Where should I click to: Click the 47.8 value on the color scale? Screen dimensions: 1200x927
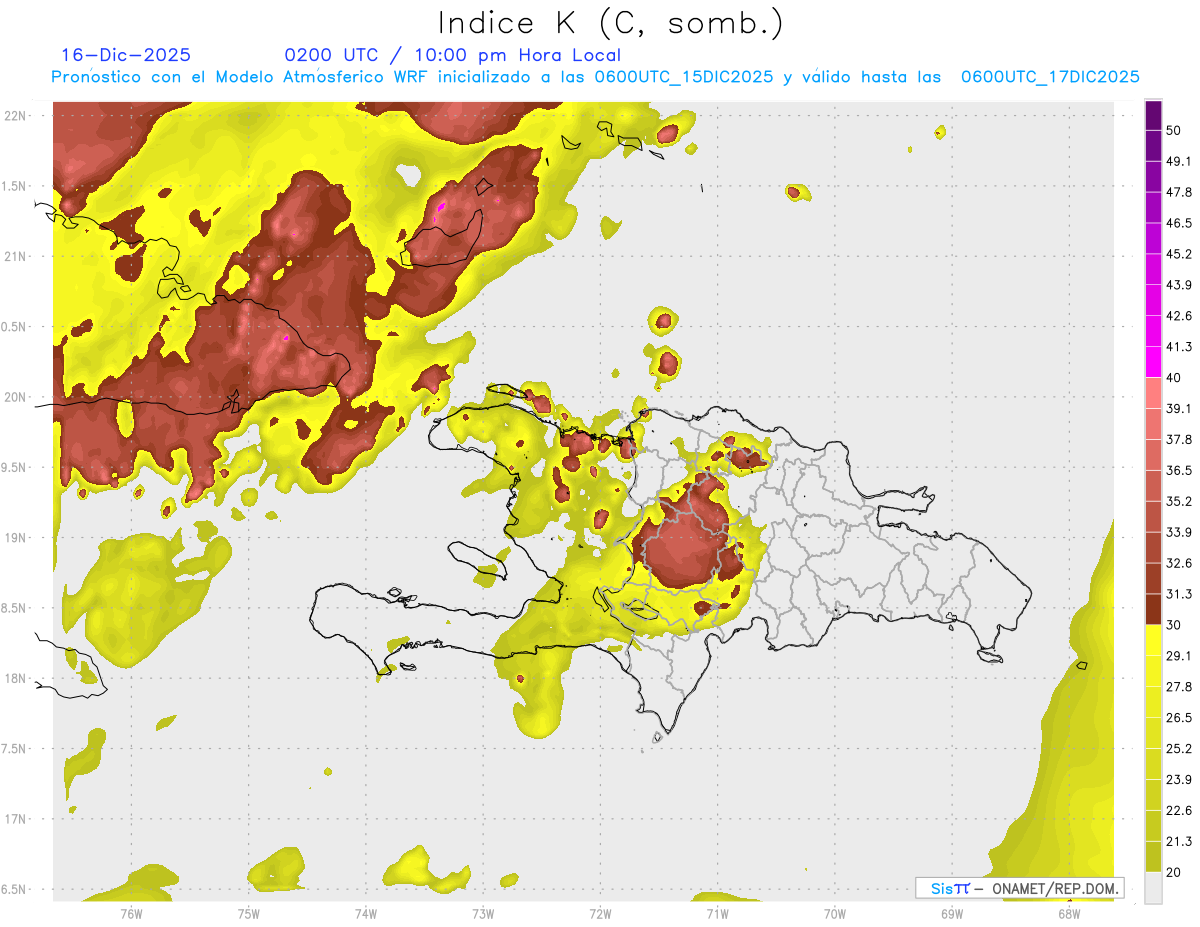(1179, 192)
